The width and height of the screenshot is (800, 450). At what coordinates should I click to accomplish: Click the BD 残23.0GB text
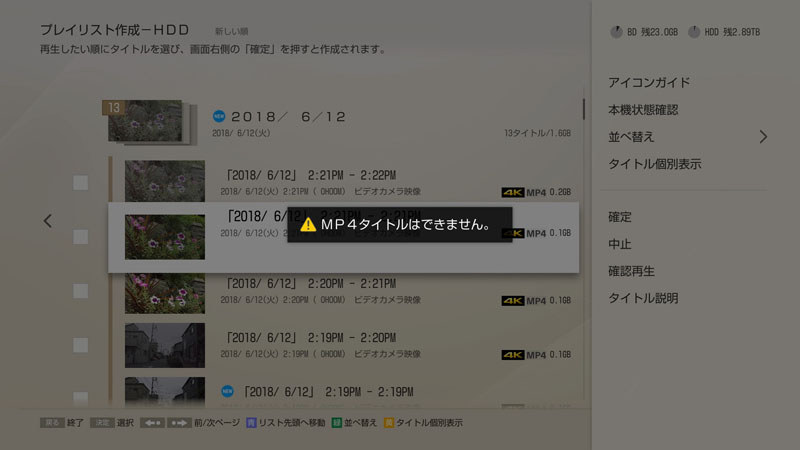pyautogui.click(x=653, y=32)
